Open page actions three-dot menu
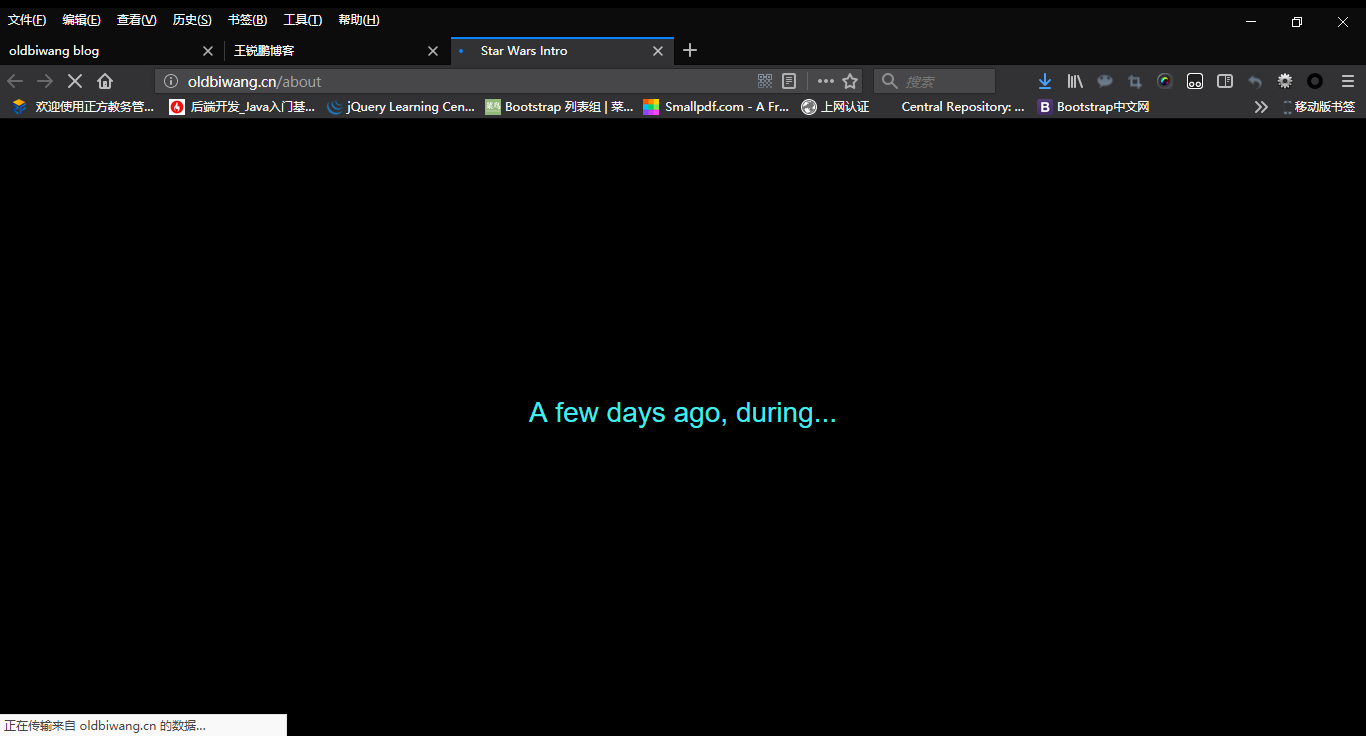 pos(825,81)
